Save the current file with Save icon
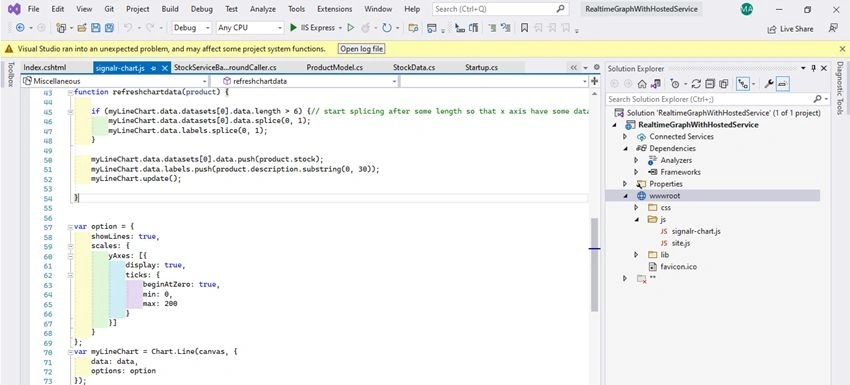The width and height of the screenshot is (850, 385). click(x=95, y=28)
